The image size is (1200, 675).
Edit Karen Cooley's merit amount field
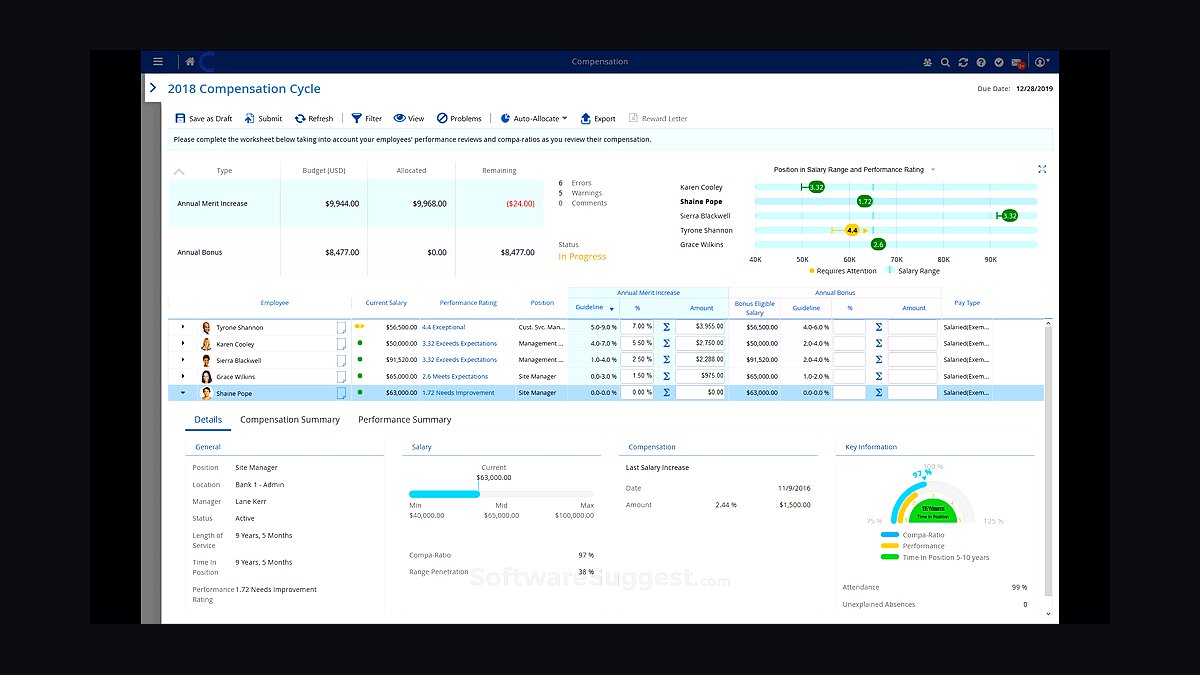(701, 344)
